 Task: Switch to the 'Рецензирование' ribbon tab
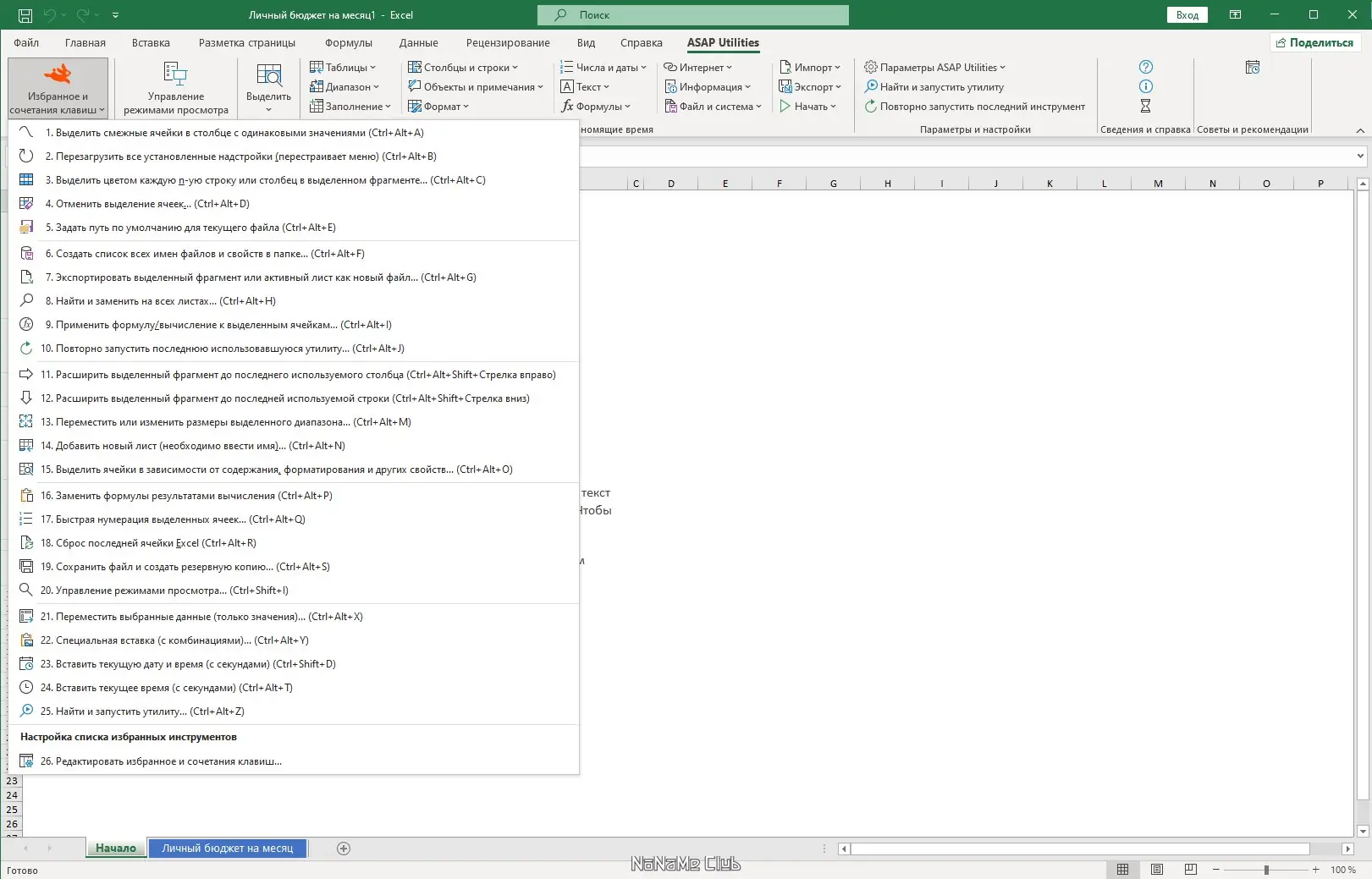(508, 42)
